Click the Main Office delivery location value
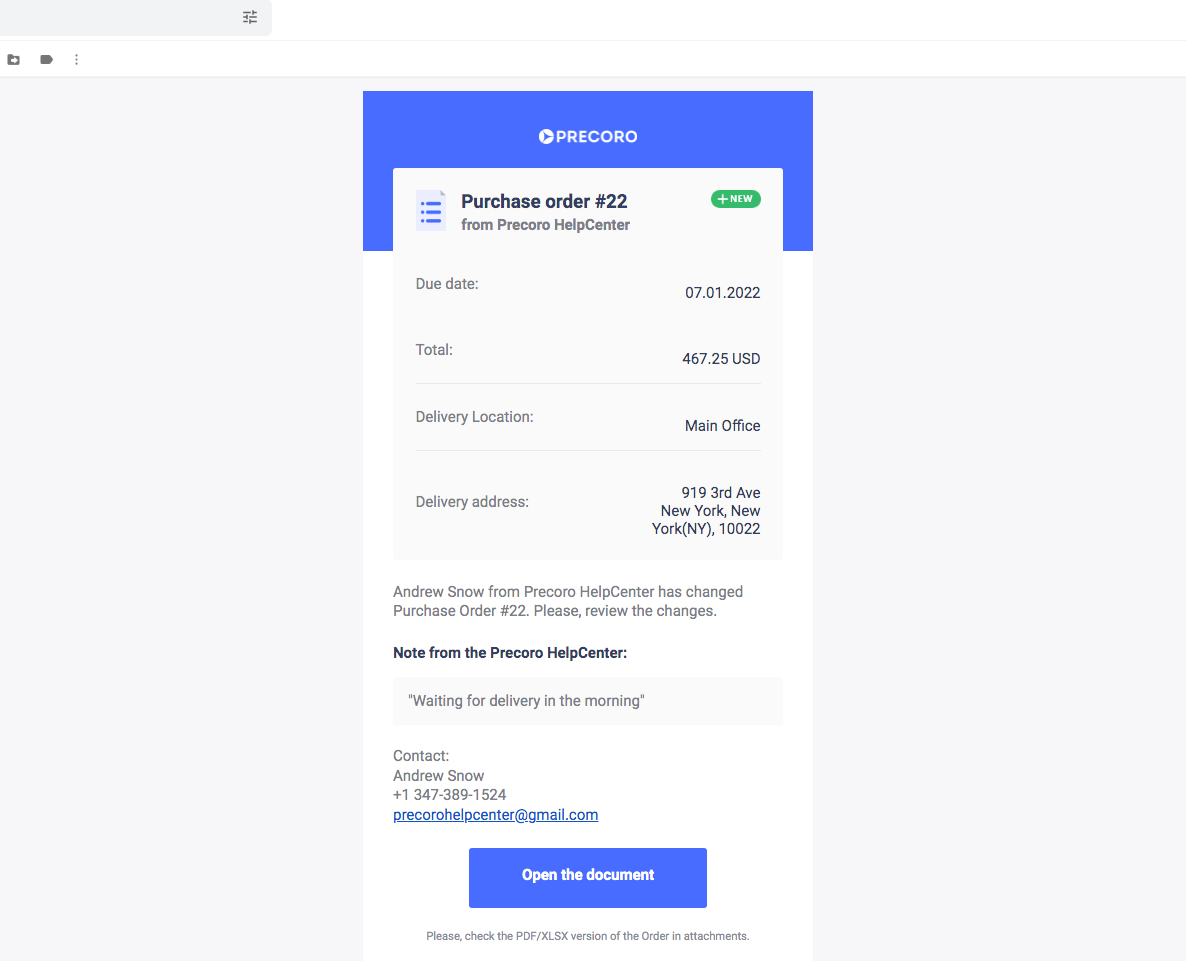This screenshot has width=1186, height=961. (722, 426)
